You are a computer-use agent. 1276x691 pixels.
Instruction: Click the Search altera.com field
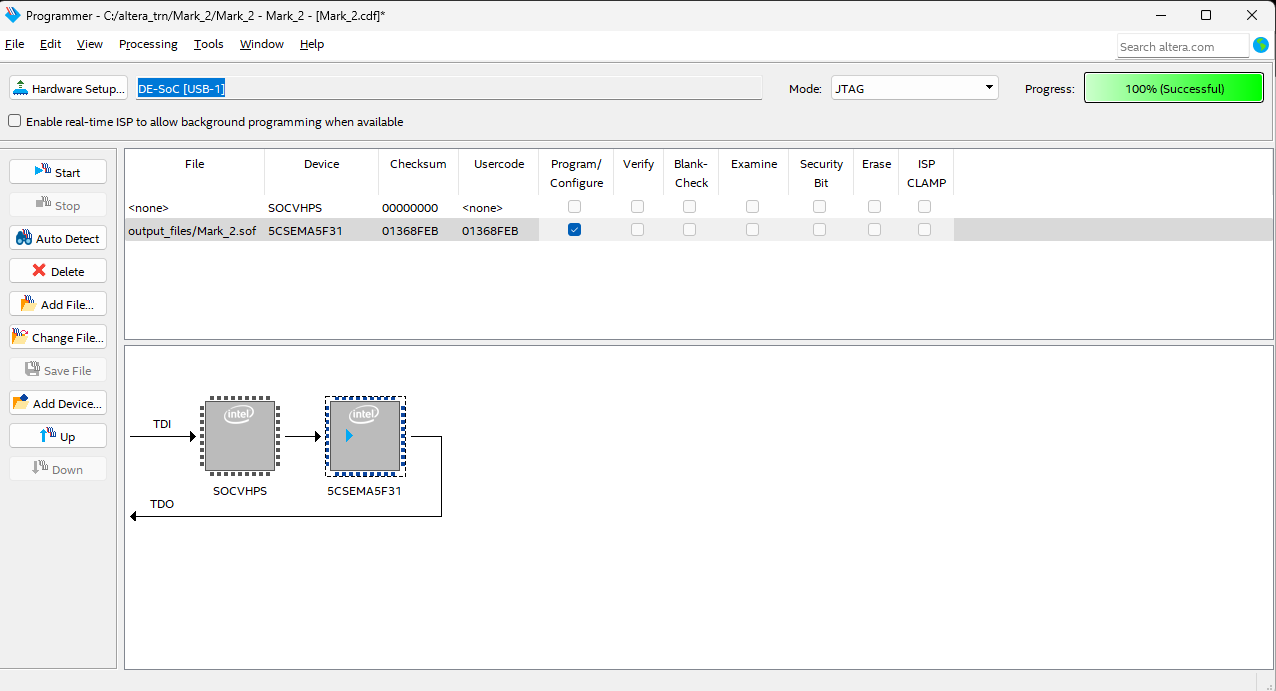click(x=1183, y=46)
